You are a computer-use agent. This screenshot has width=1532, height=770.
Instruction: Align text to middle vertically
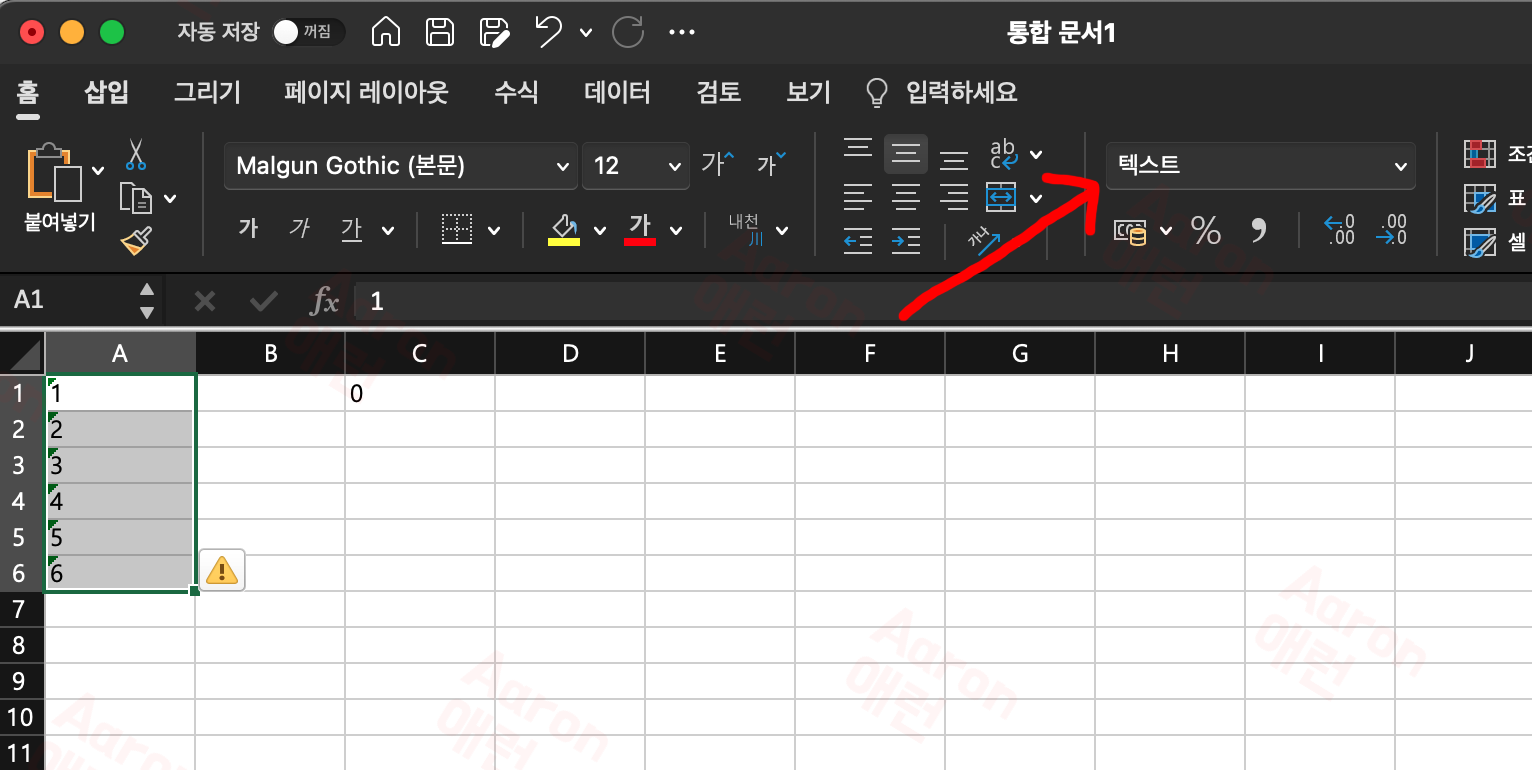906,154
